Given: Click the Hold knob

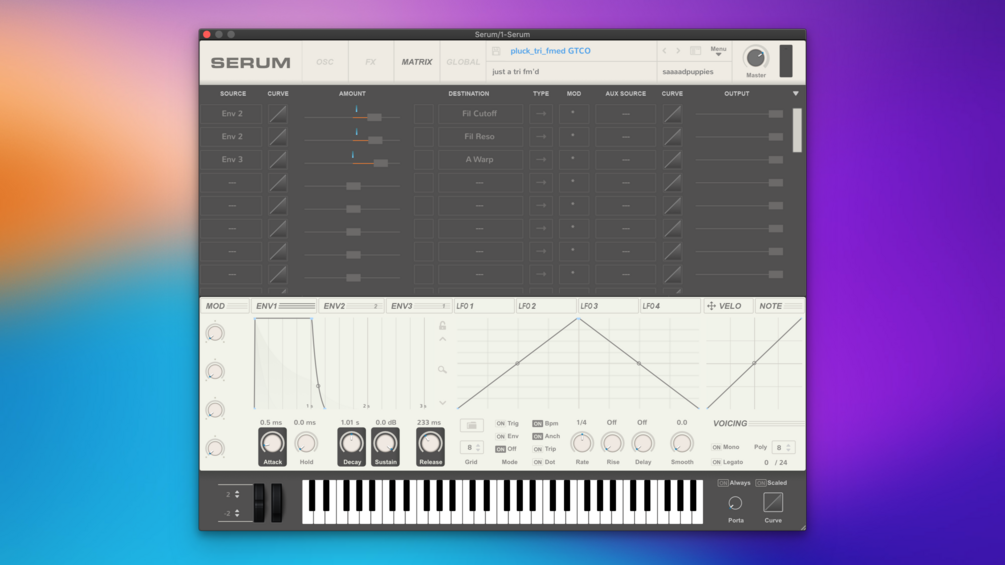Looking at the screenshot, I should click(306, 443).
